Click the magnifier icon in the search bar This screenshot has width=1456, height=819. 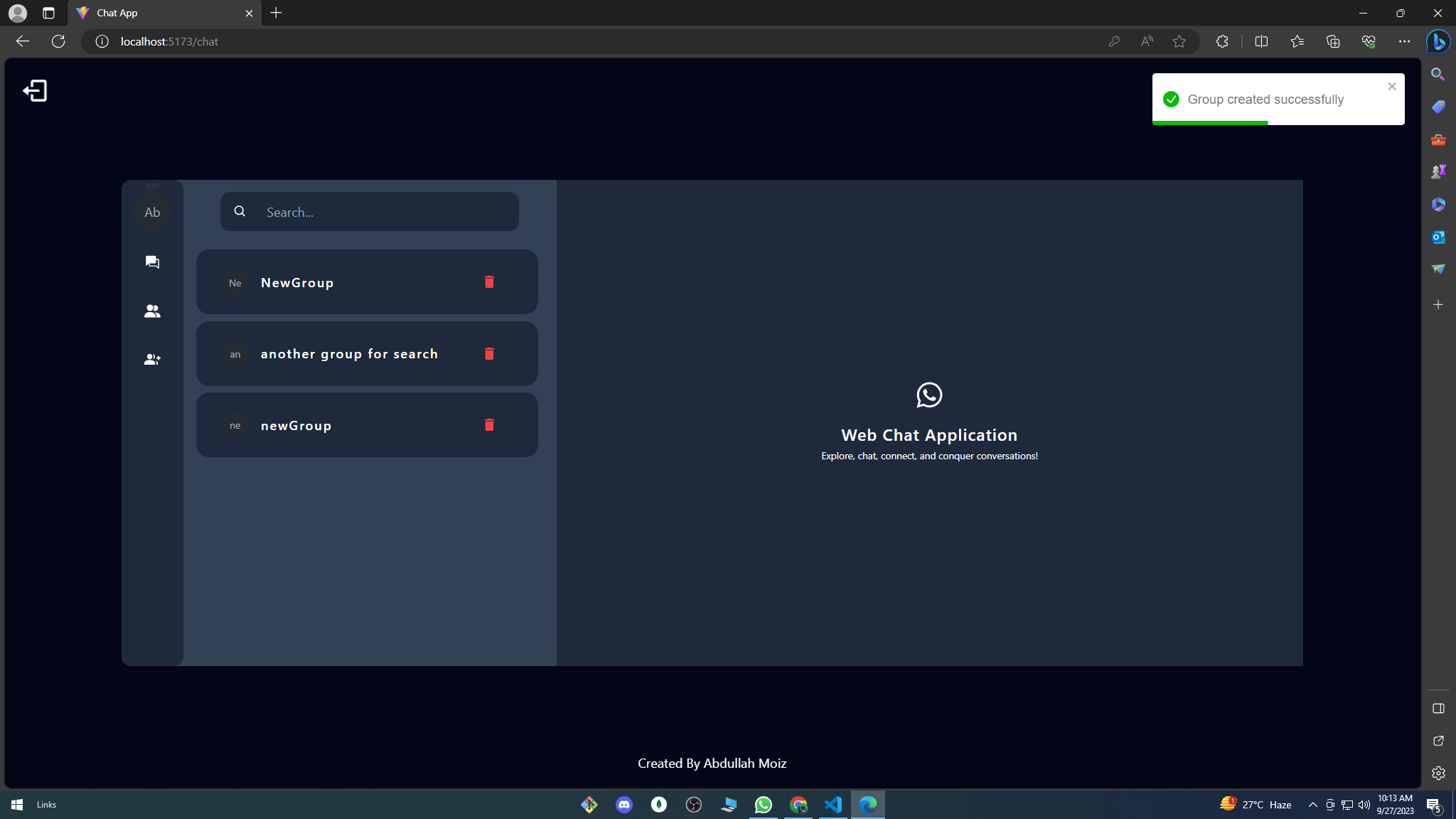click(240, 211)
